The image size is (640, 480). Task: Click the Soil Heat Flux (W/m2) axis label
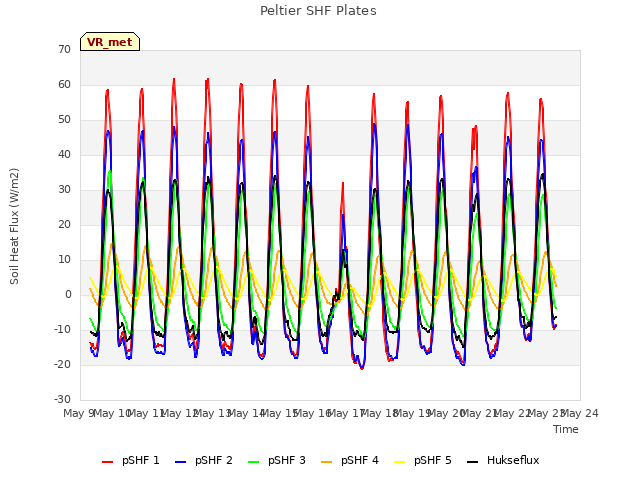click(x=15, y=226)
